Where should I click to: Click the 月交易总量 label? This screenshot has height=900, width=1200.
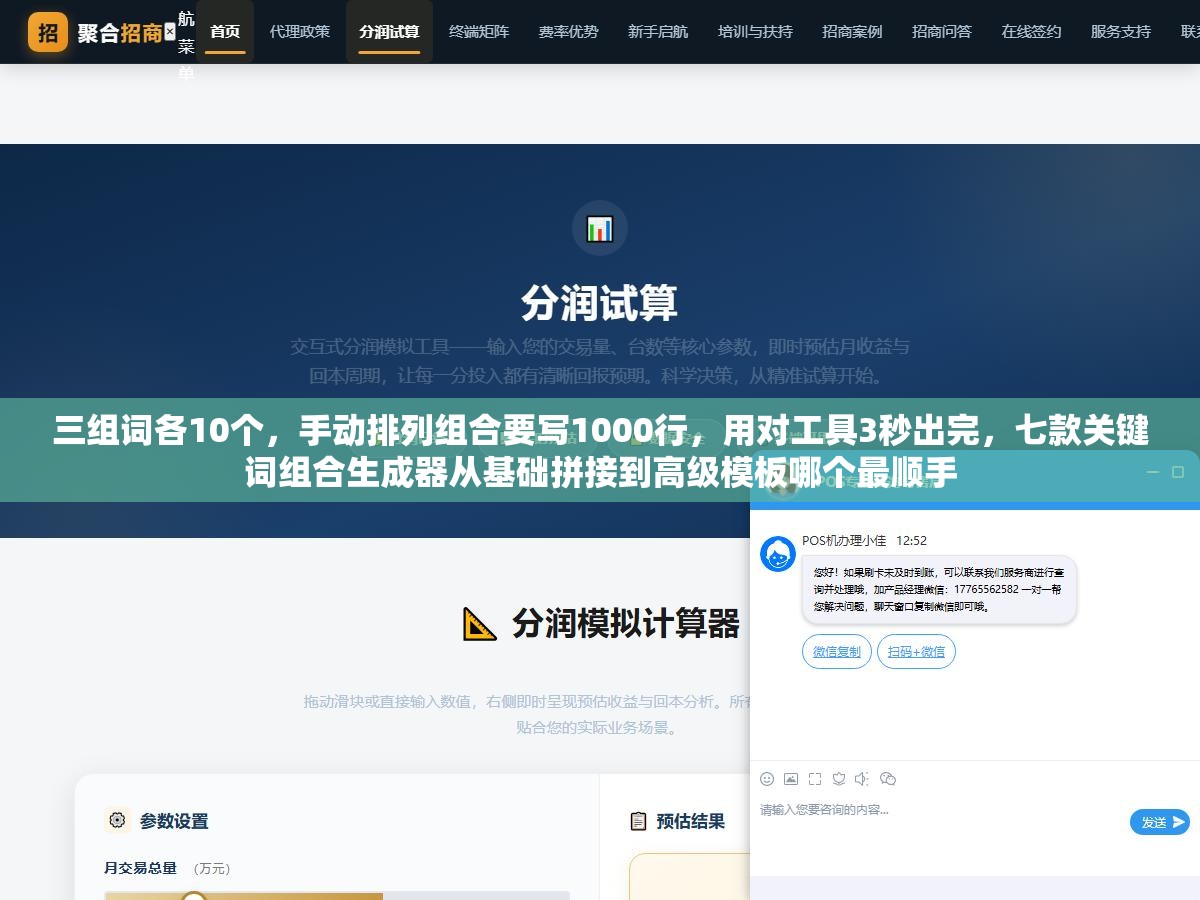tap(140, 868)
